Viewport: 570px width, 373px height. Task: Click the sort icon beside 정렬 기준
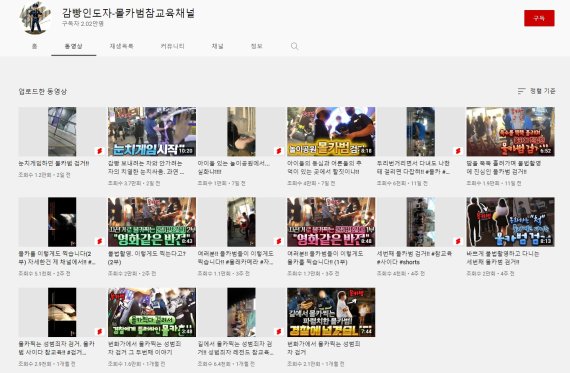tap(522, 91)
